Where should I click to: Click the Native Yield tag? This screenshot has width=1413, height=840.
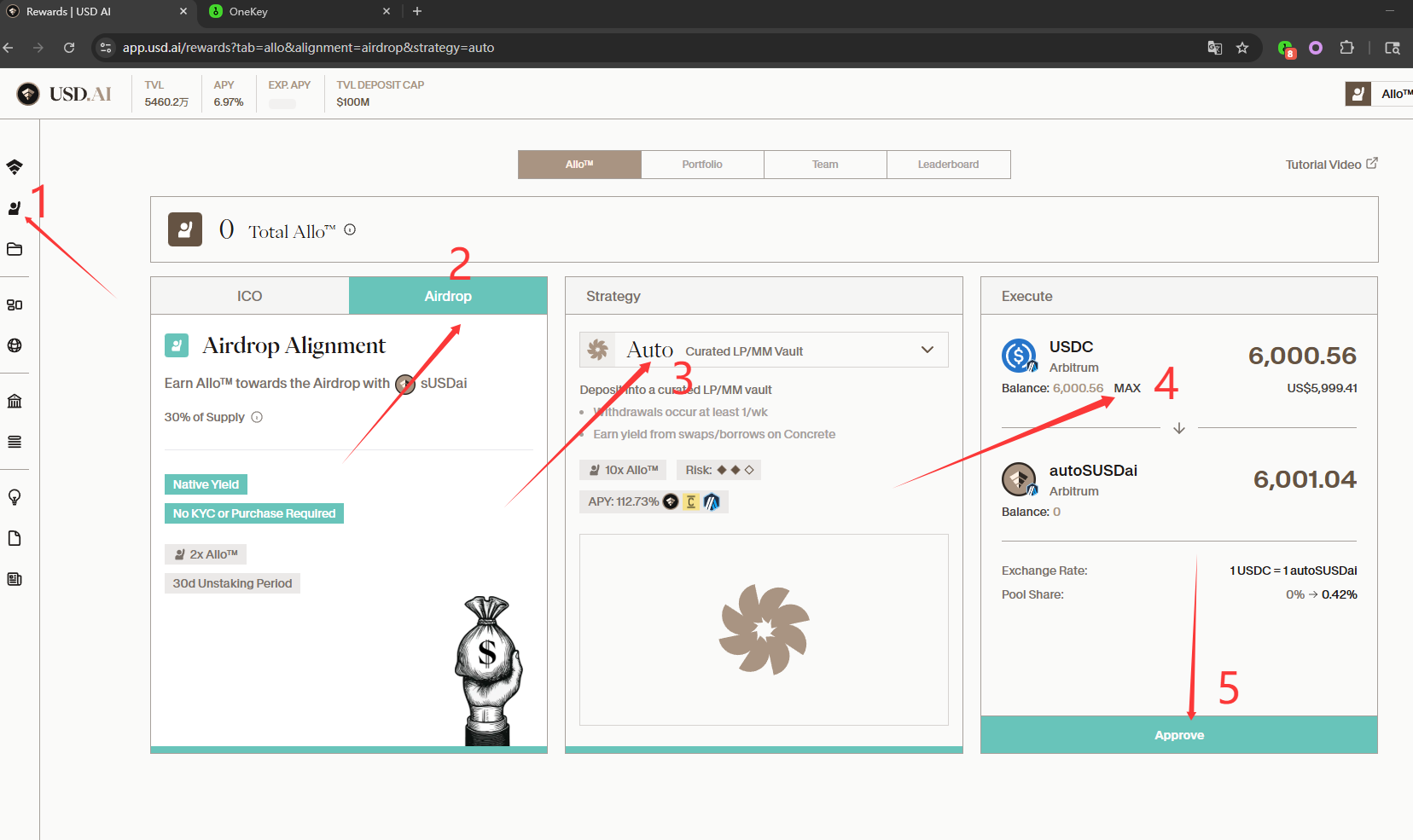click(x=206, y=484)
